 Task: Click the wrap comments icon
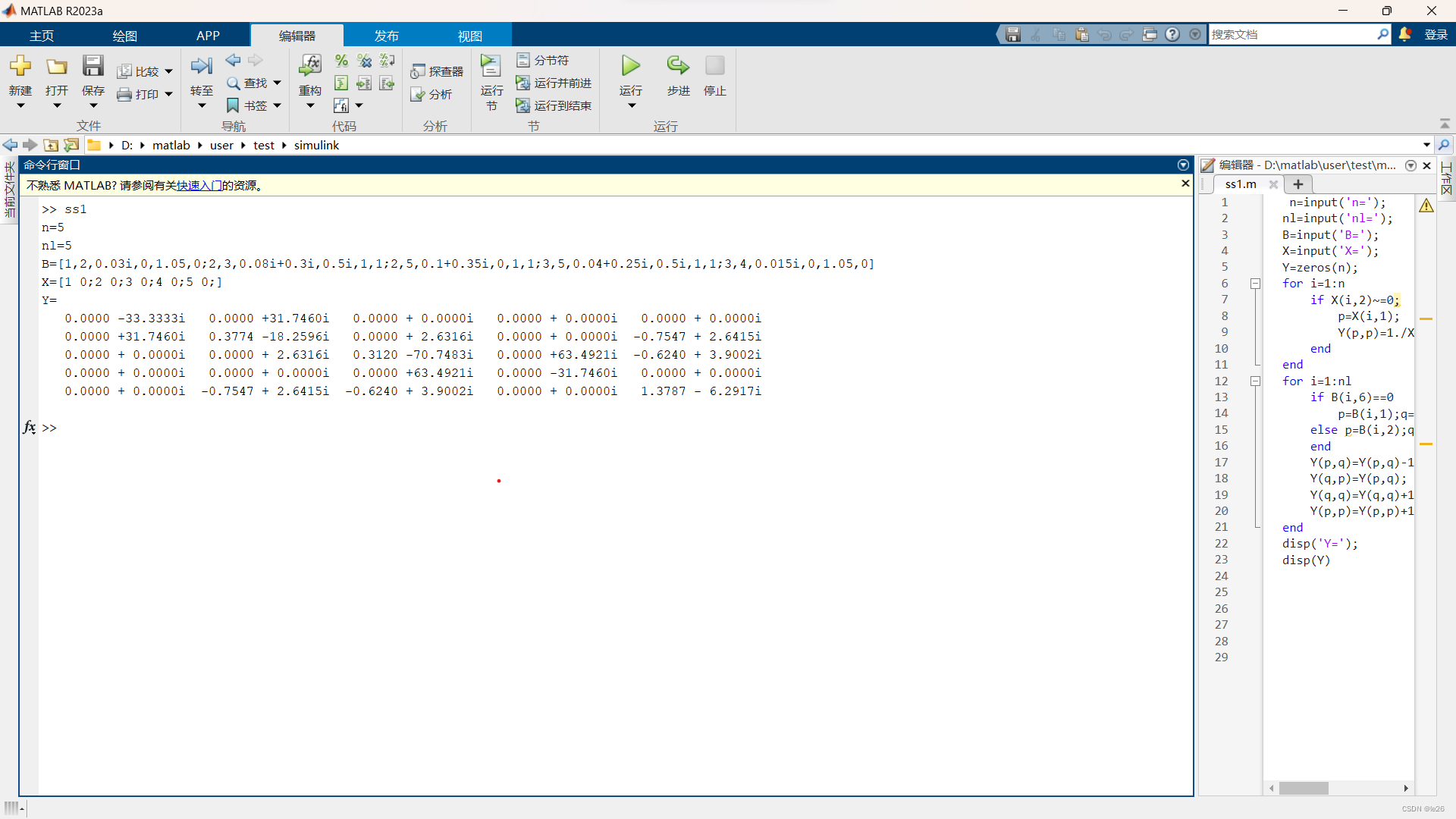387,60
